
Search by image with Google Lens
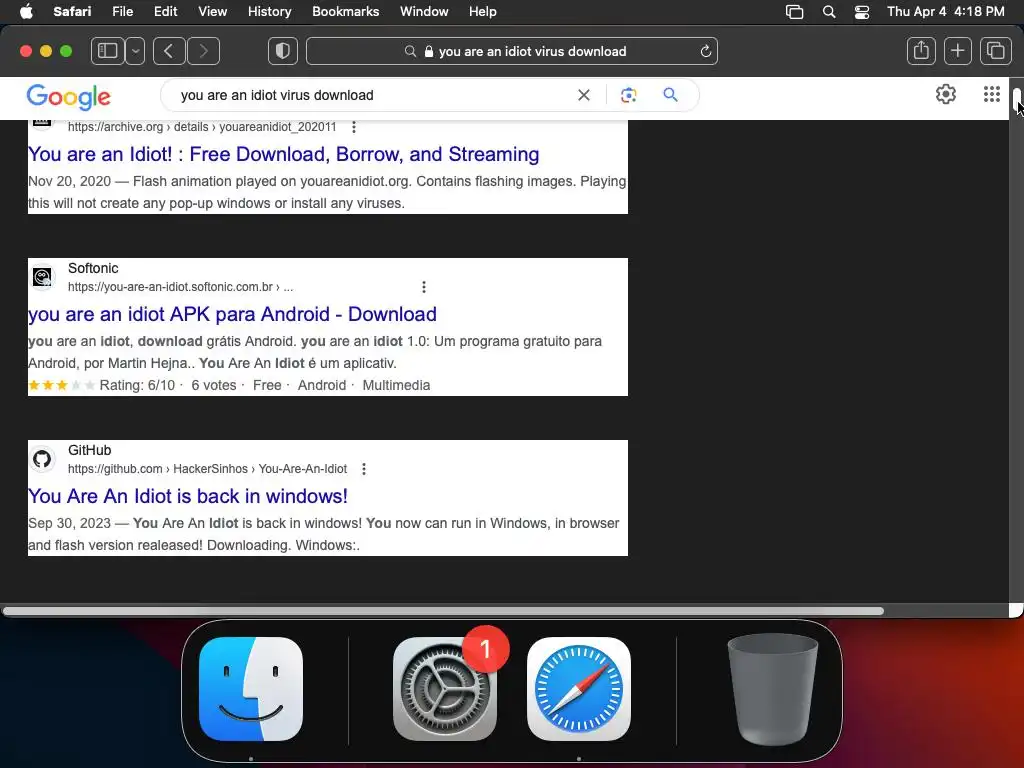[x=628, y=95]
